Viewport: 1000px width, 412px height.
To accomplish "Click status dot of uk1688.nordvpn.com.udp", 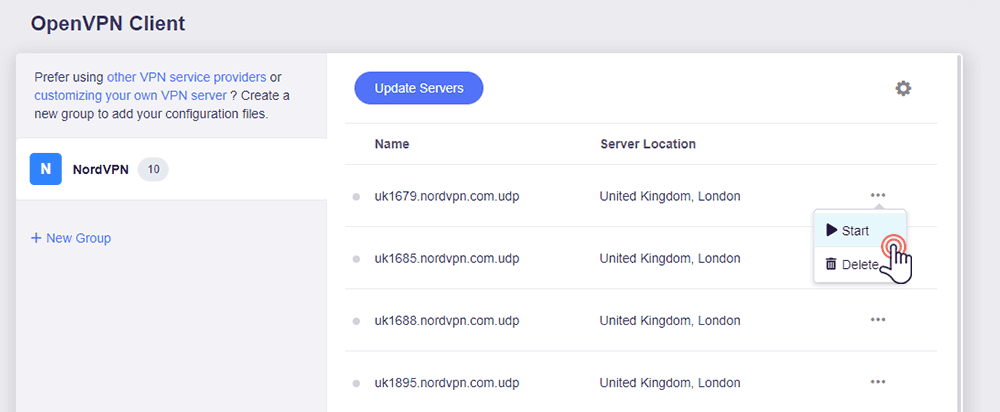I will 356,321.
